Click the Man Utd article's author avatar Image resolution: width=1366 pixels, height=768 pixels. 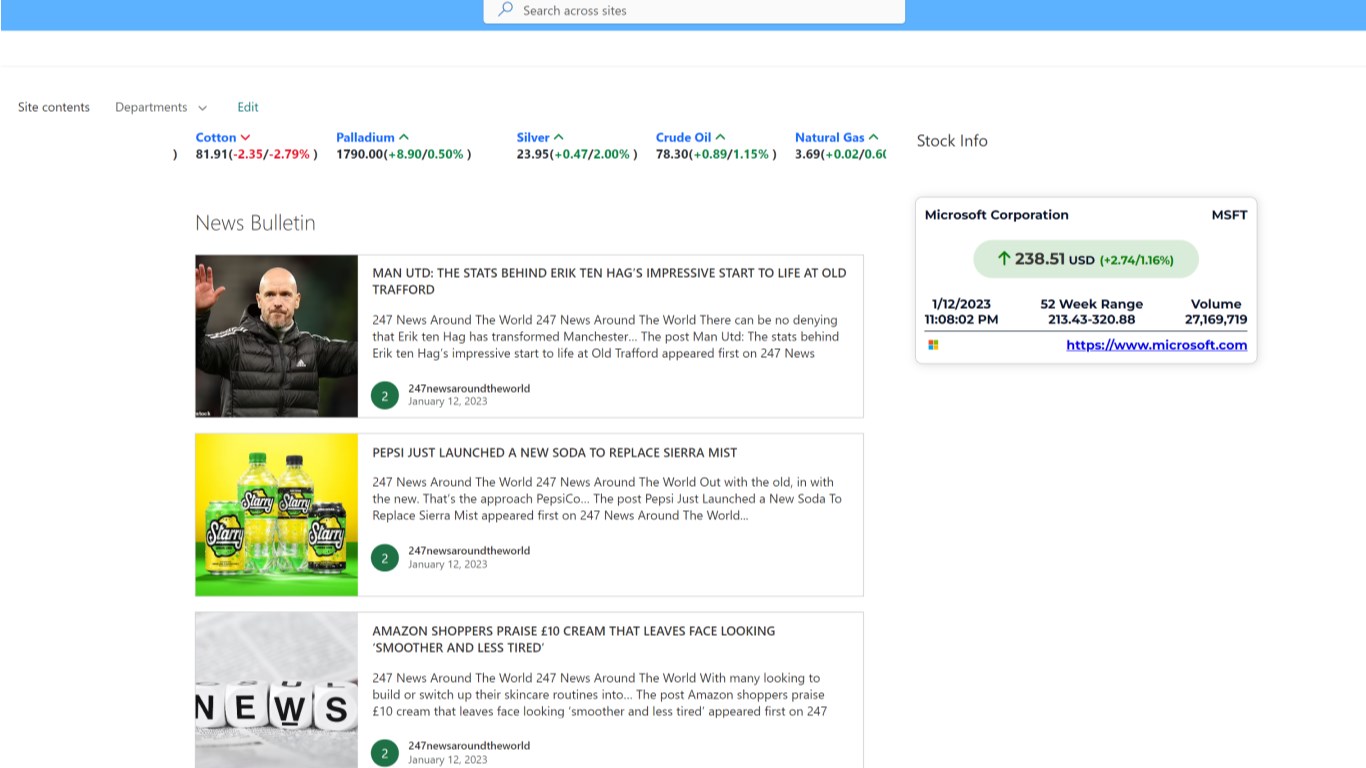tap(385, 395)
